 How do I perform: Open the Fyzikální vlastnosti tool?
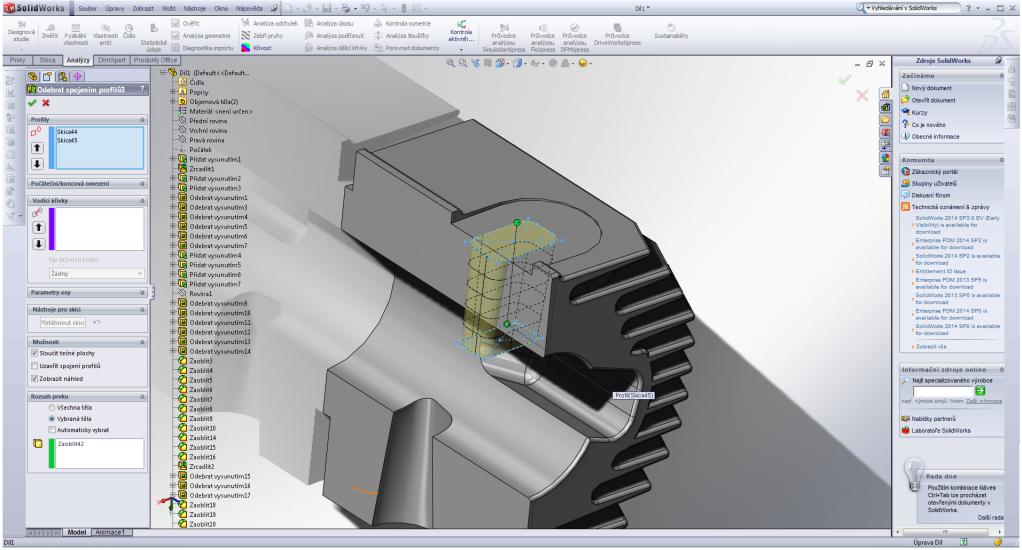point(76,35)
